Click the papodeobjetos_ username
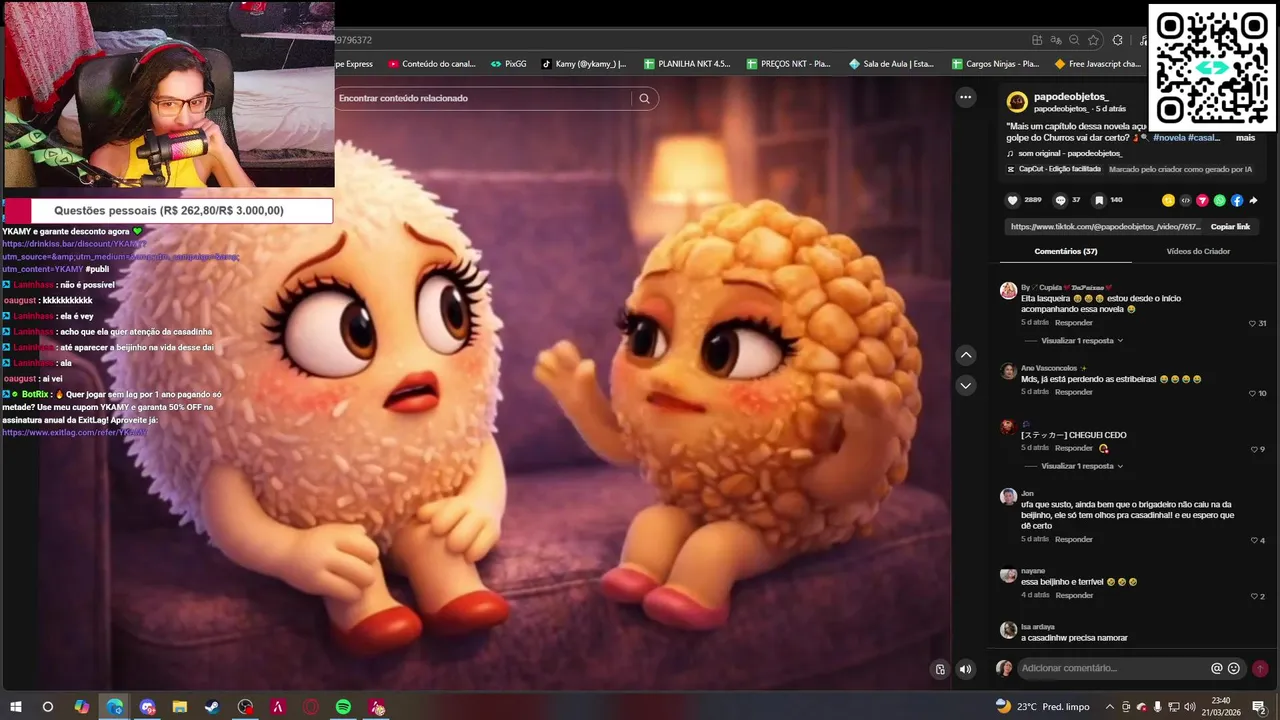1280x720 pixels. pos(1071,97)
